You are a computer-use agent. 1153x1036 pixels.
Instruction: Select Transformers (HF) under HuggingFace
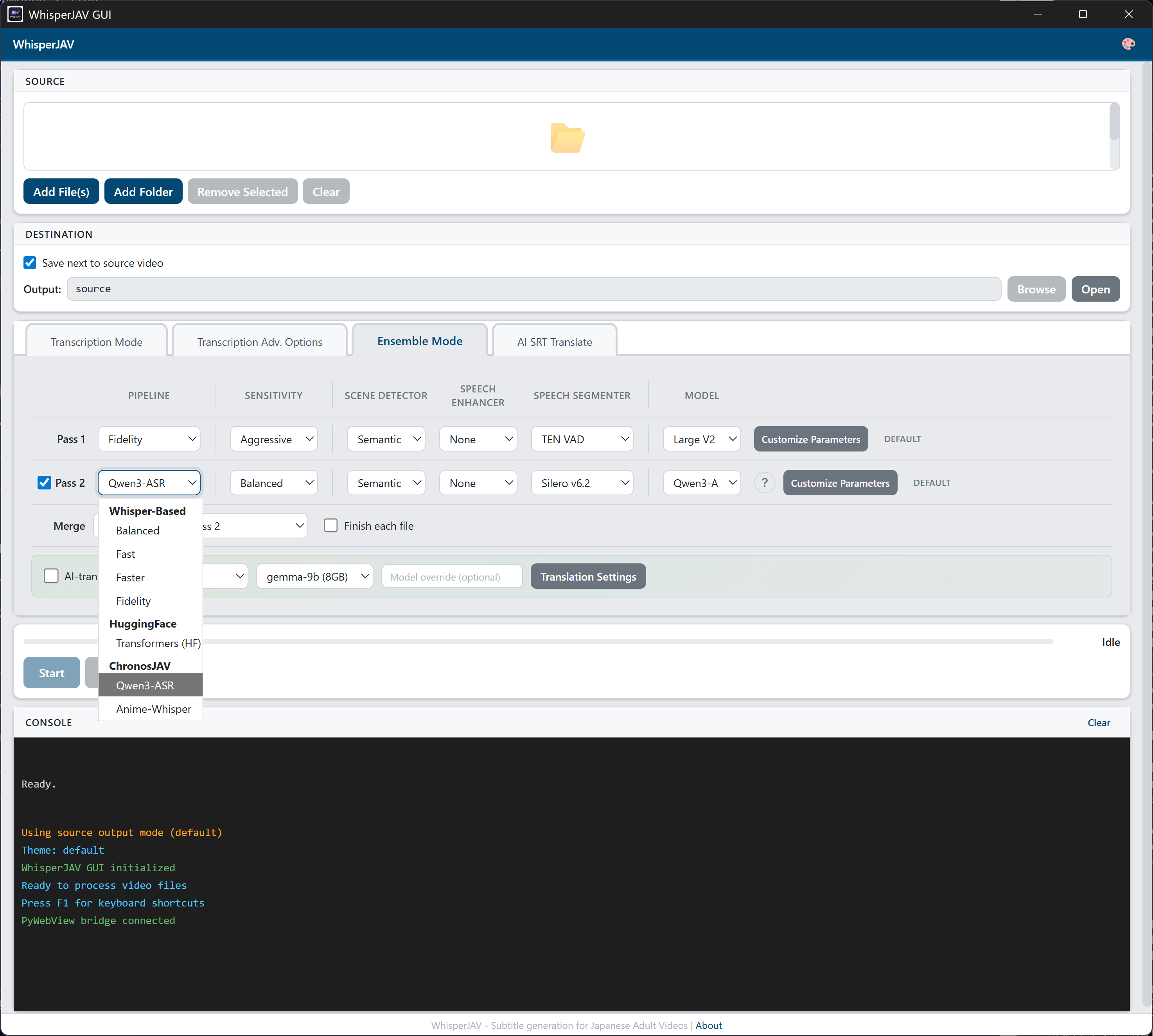(158, 643)
